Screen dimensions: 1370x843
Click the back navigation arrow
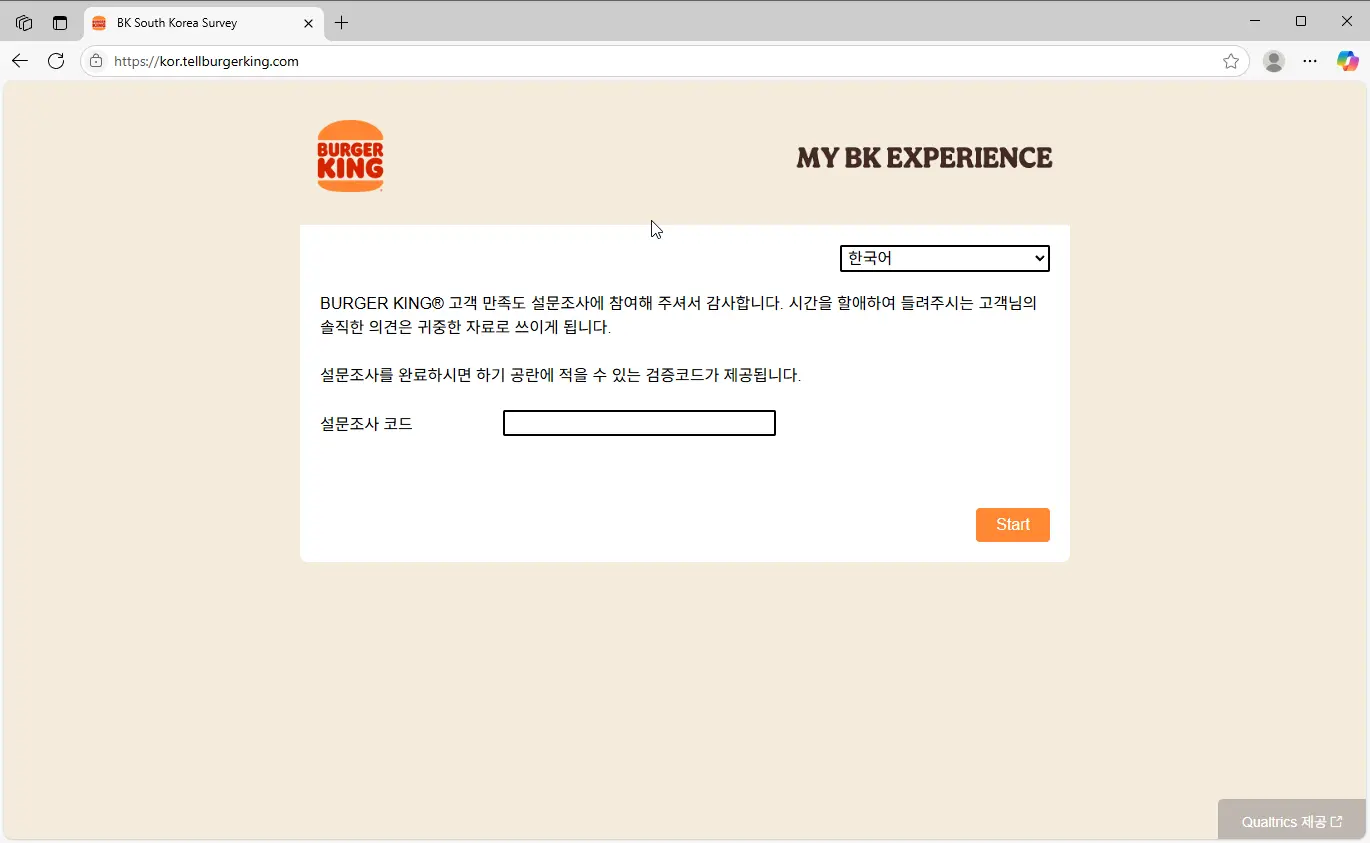click(20, 61)
